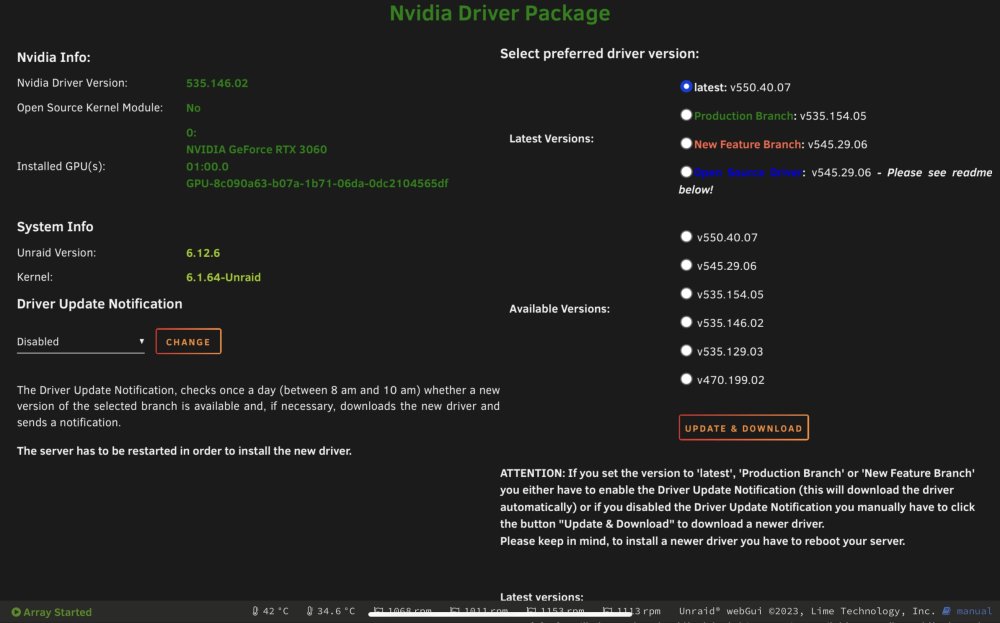The width and height of the screenshot is (1000, 623).
Task: Click the Available Versions label
Action: tap(559, 309)
